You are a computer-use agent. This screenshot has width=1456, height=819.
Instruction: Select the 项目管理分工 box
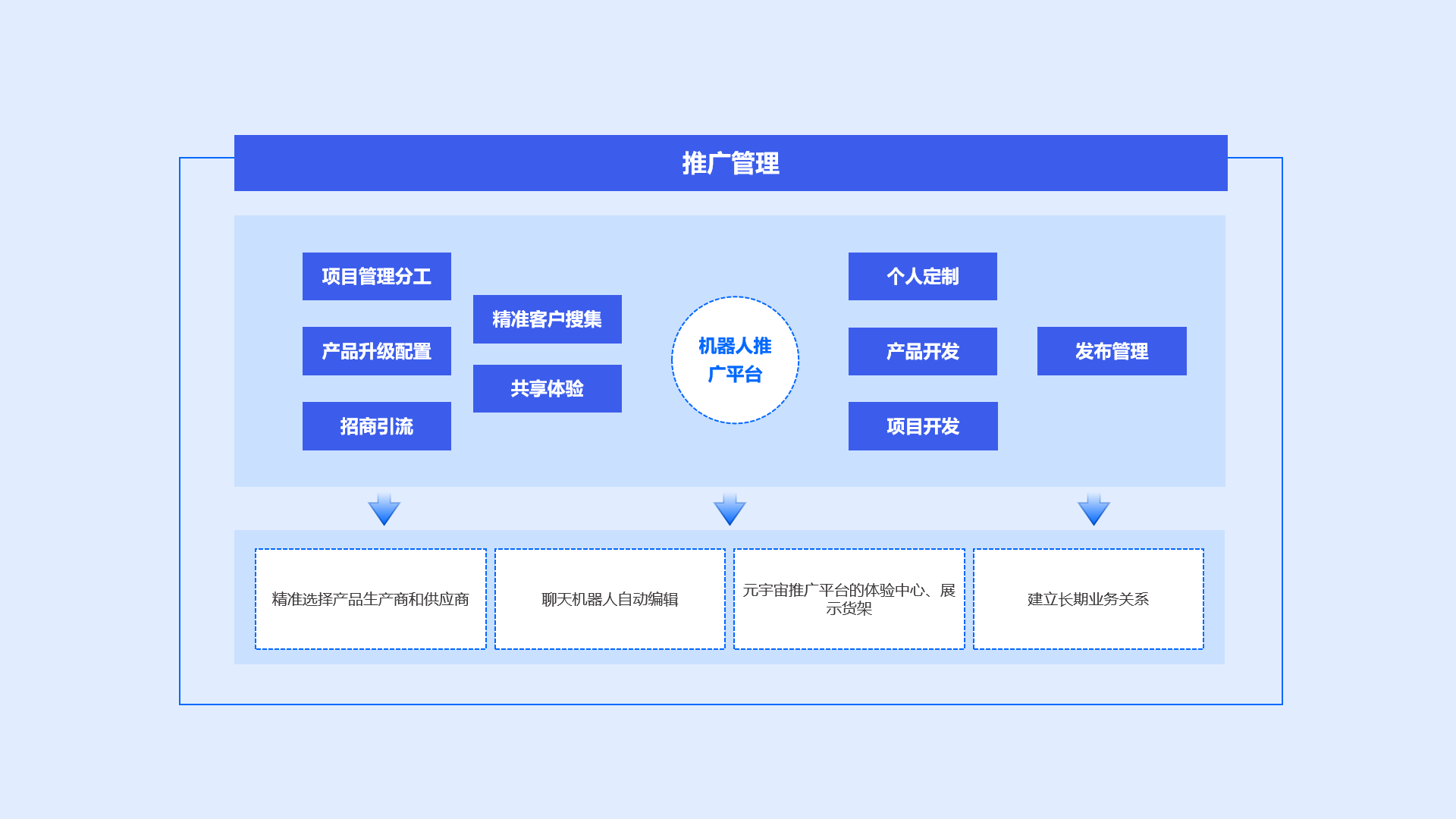point(376,277)
